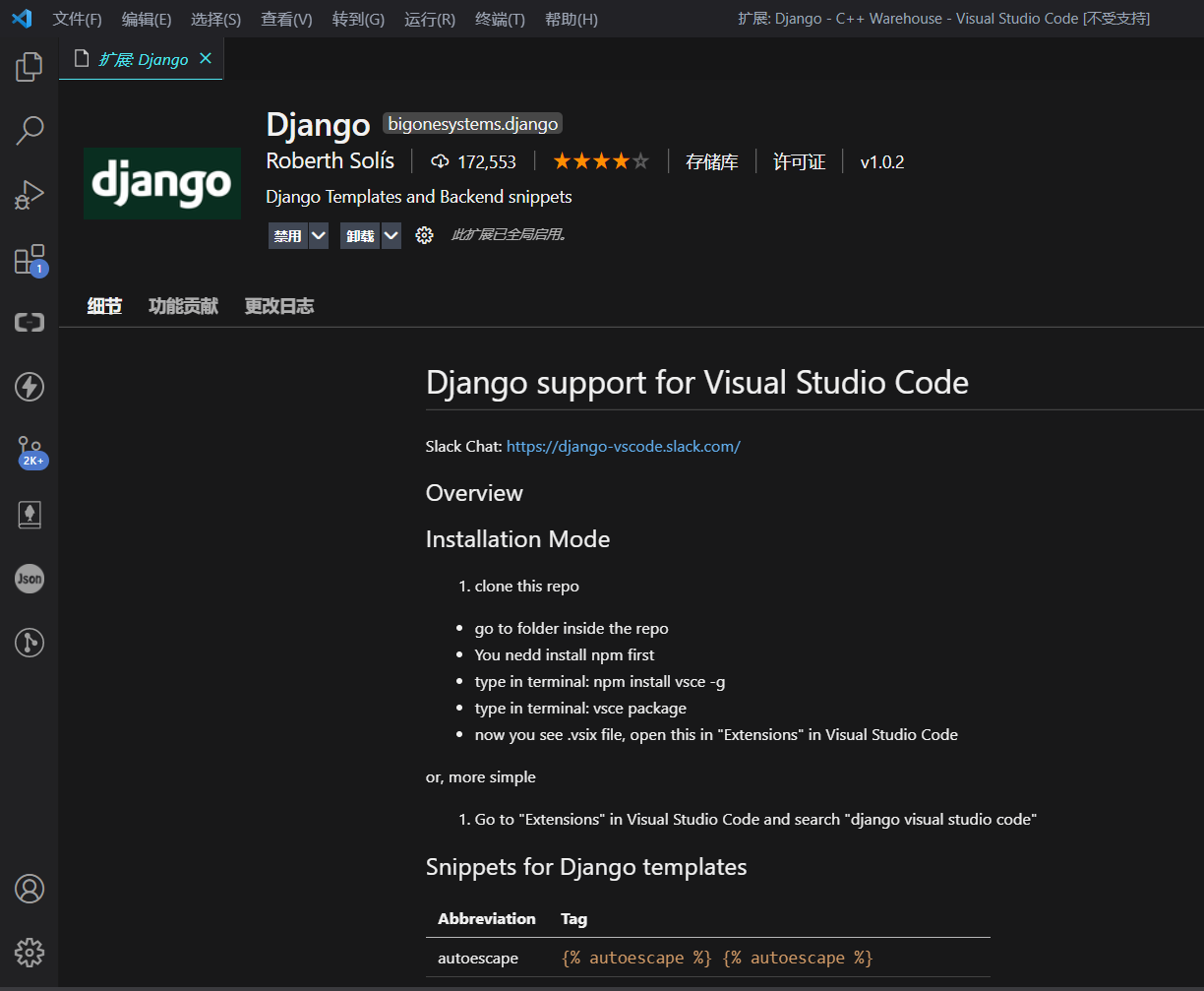Close the Django extension tab
1204x991 pixels.
(206, 59)
